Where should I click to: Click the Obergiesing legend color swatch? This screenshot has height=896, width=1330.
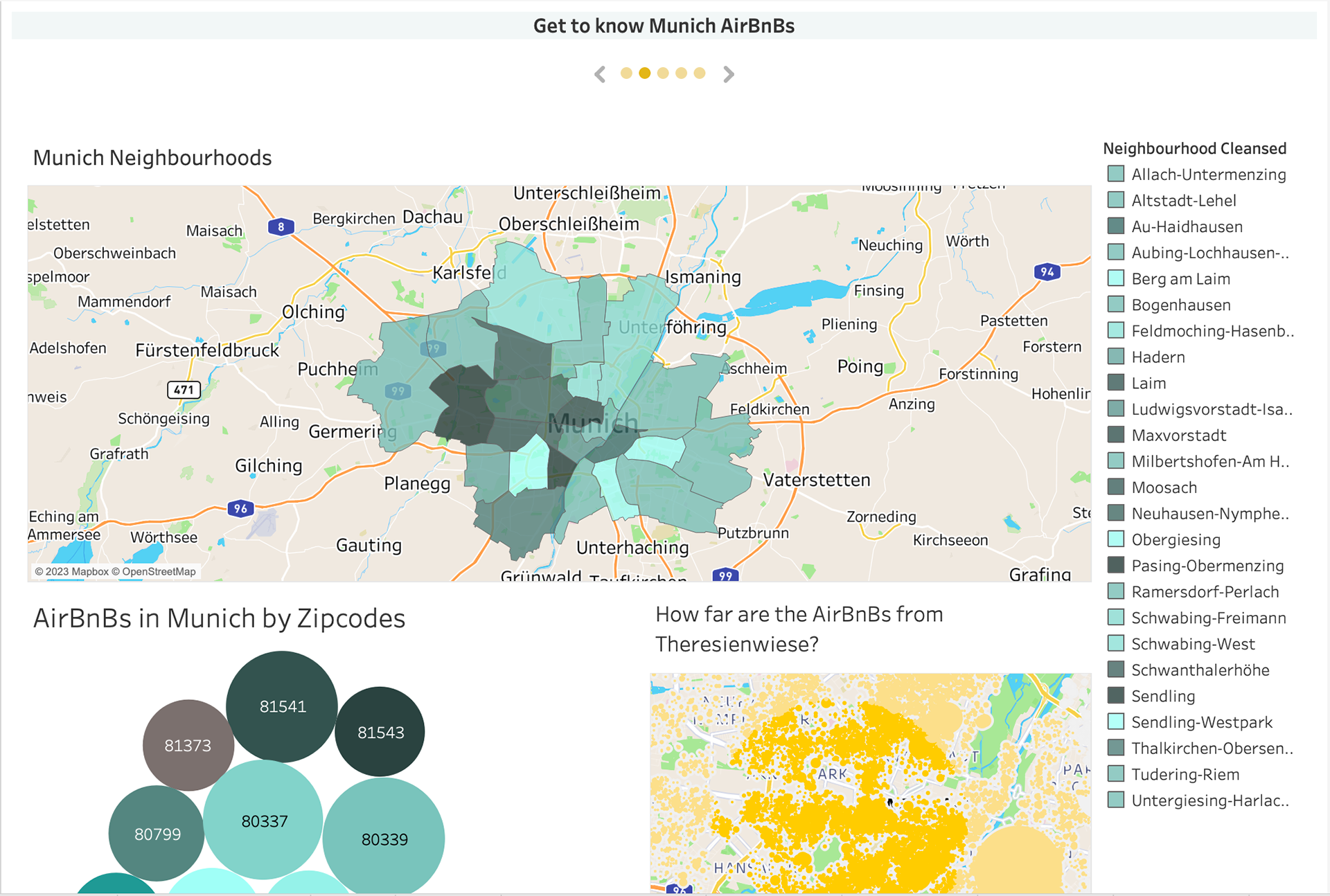(1115, 539)
